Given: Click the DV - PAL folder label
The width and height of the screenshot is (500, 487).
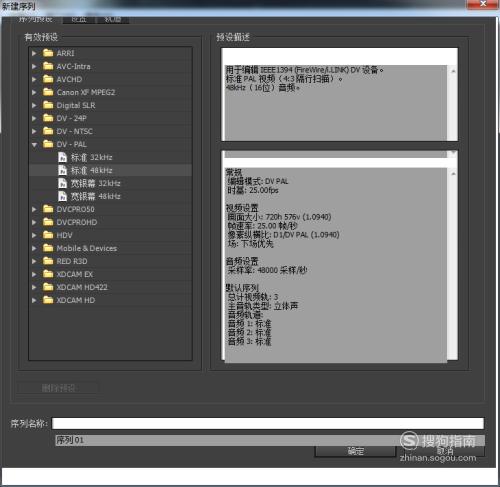Looking at the screenshot, I should [71, 144].
